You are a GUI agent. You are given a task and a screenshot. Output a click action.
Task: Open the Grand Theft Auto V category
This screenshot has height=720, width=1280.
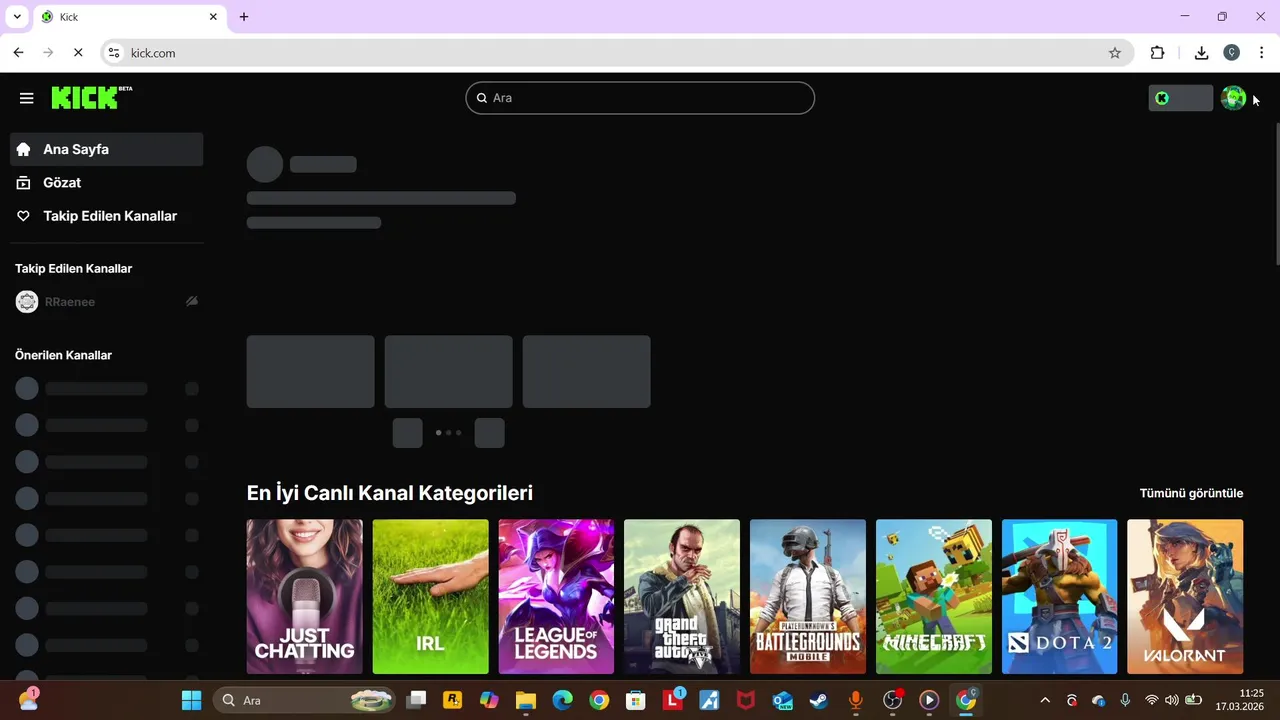pos(682,596)
